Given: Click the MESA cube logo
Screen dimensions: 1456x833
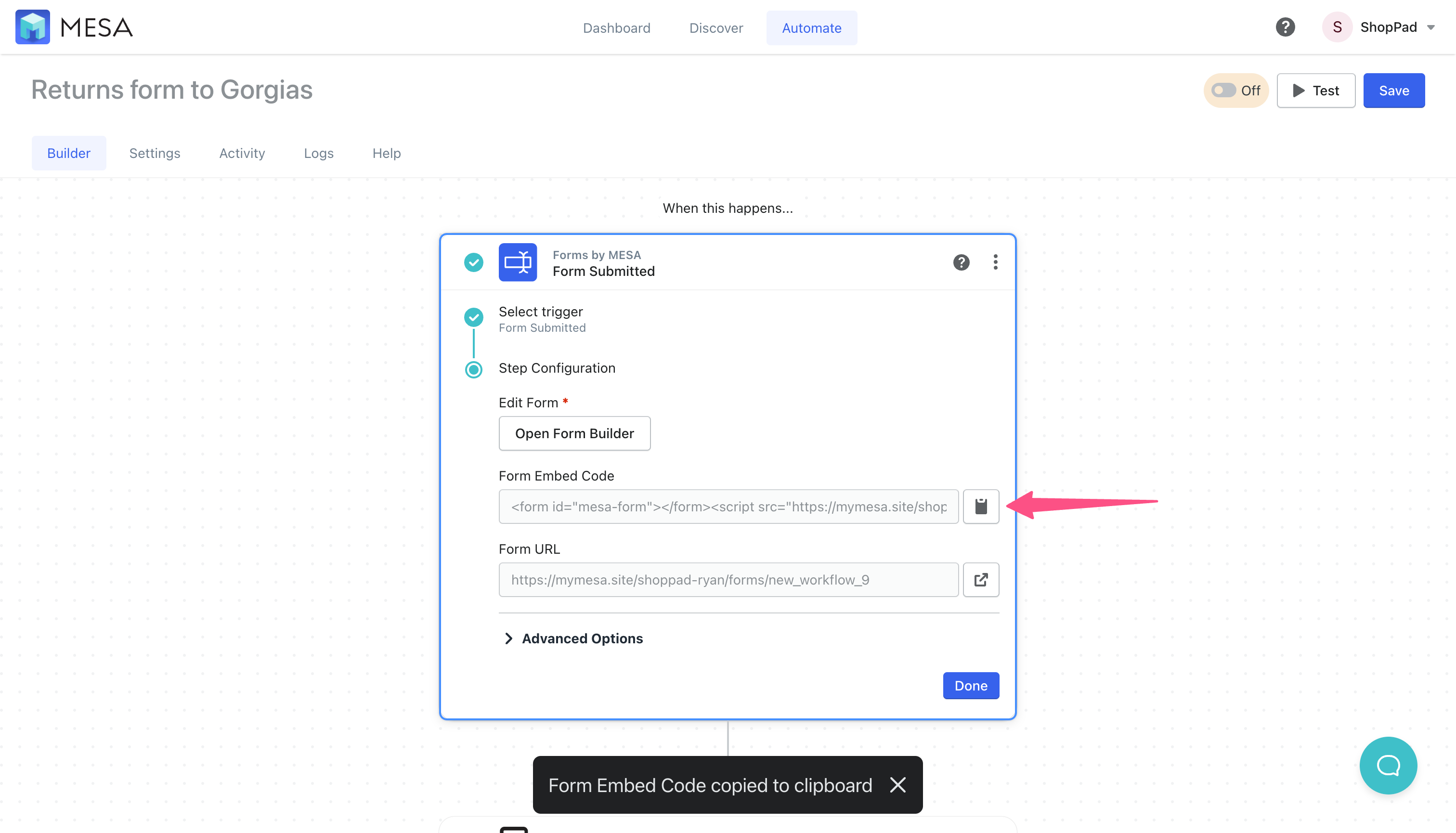Looking at the screenshot, I should click(x=33, y=27).
